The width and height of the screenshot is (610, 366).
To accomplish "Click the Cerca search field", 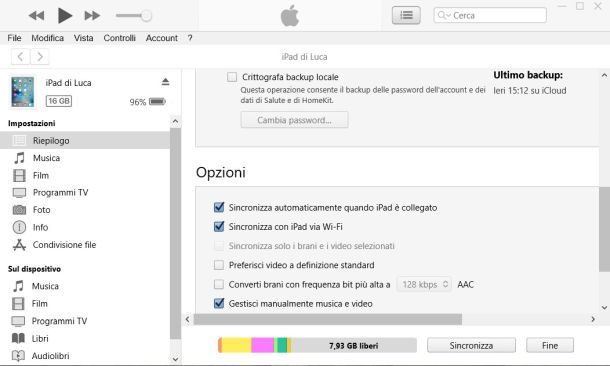I will (490, 16).
